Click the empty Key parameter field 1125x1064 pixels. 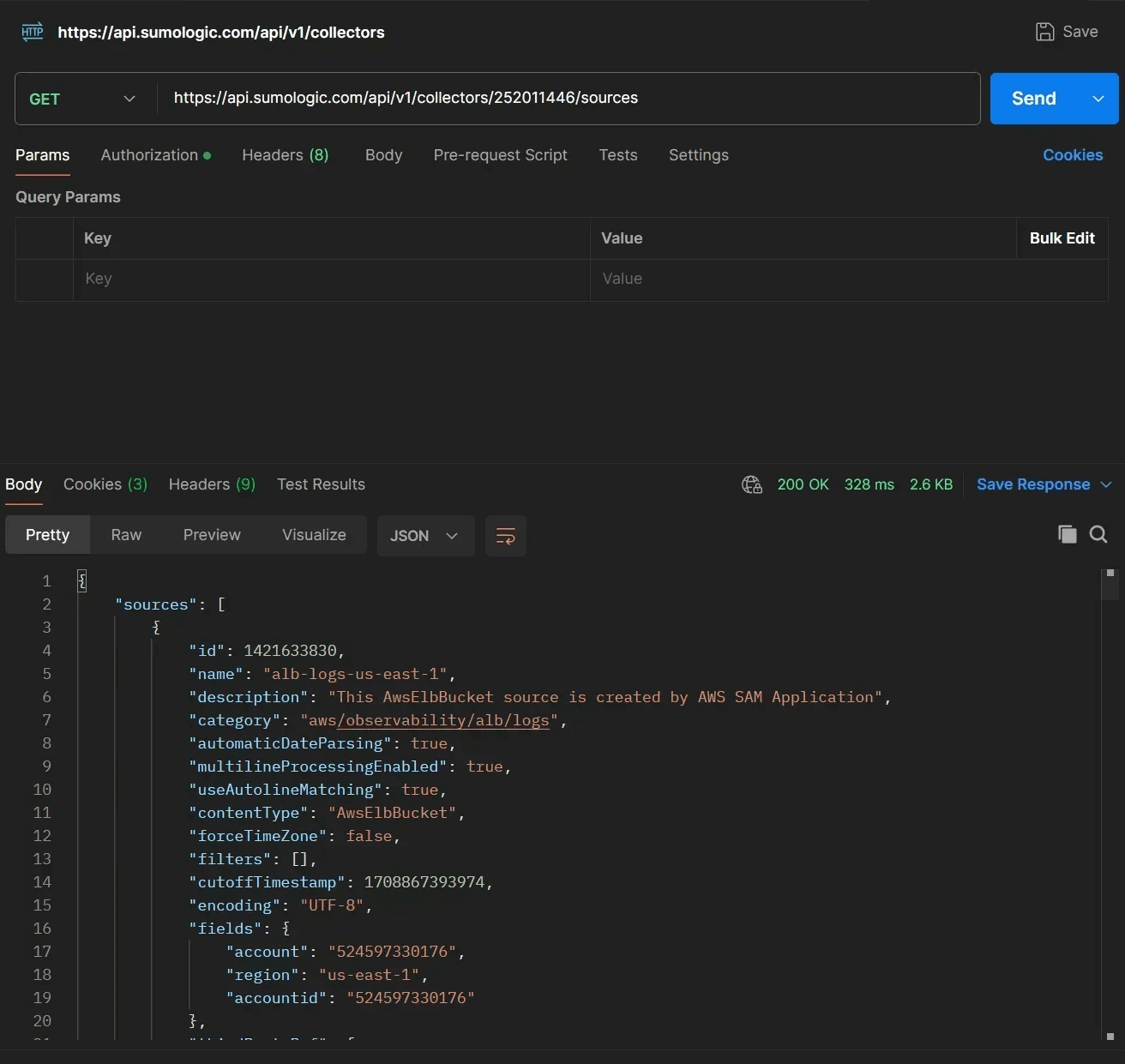(x=332, y=280)
